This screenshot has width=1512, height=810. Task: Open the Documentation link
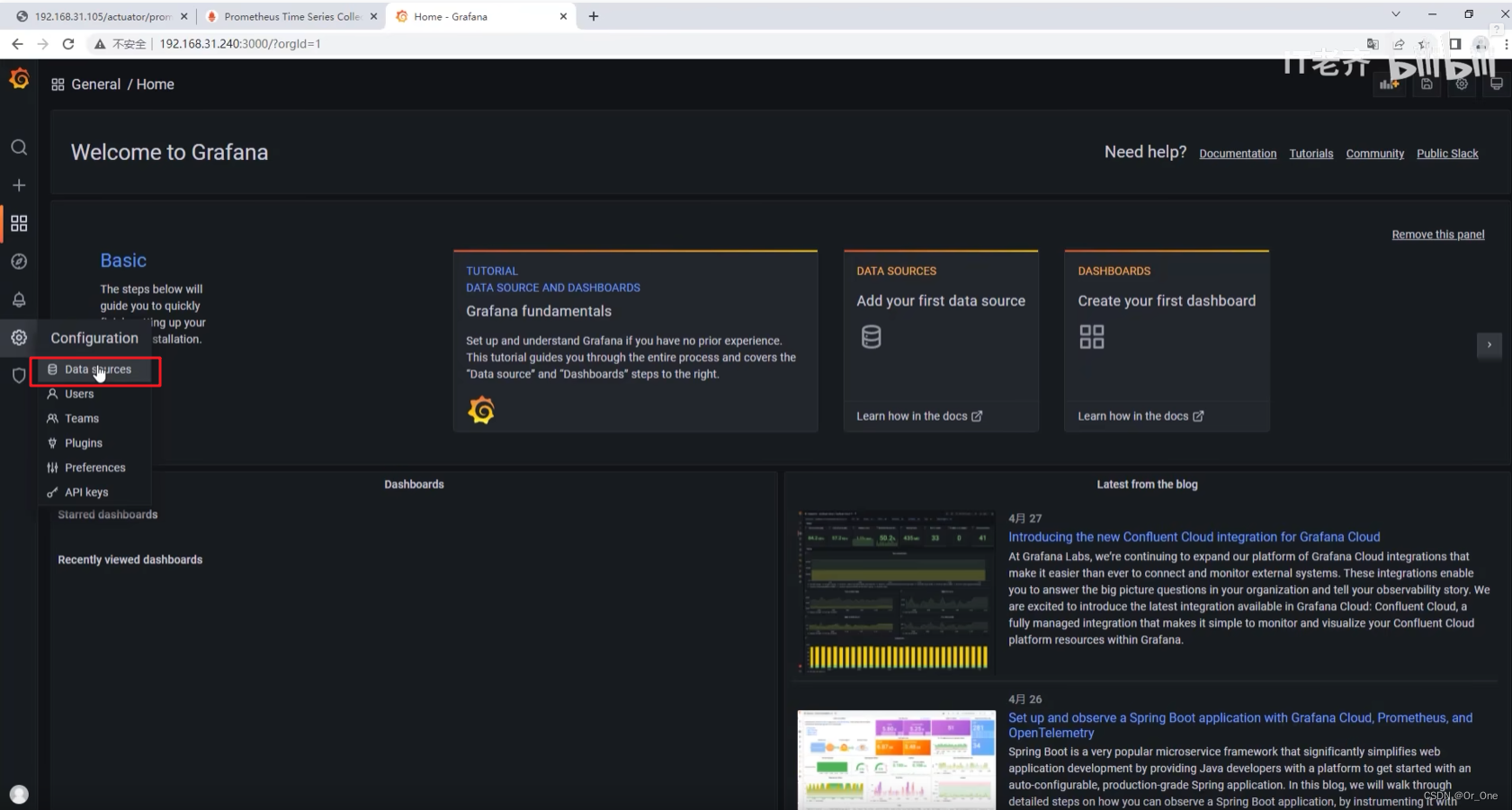[1238, 154]
